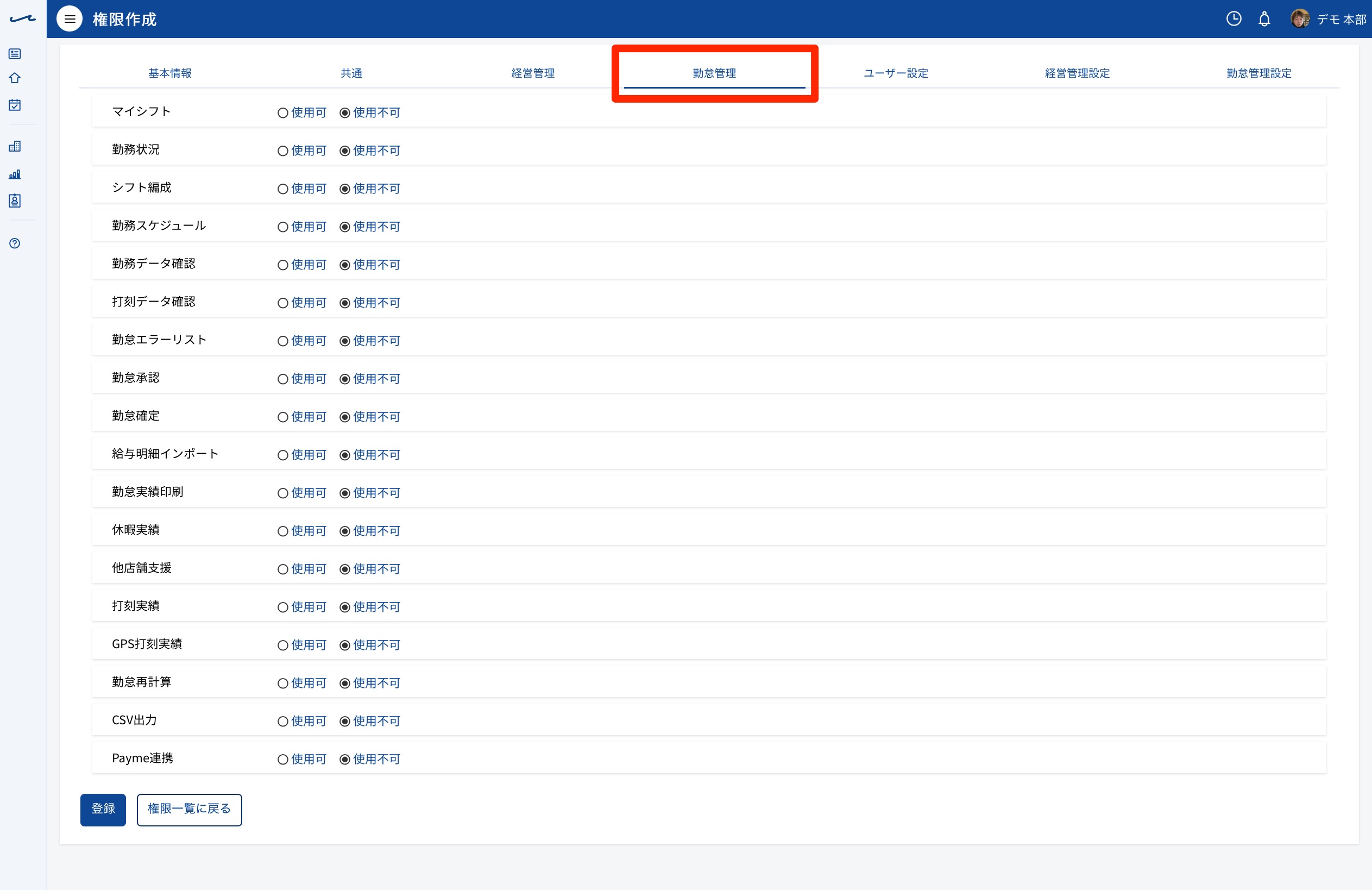1372x890 pixels.
Task: Switch to the 経営管理 tab
Action: [x=533, y=73]
